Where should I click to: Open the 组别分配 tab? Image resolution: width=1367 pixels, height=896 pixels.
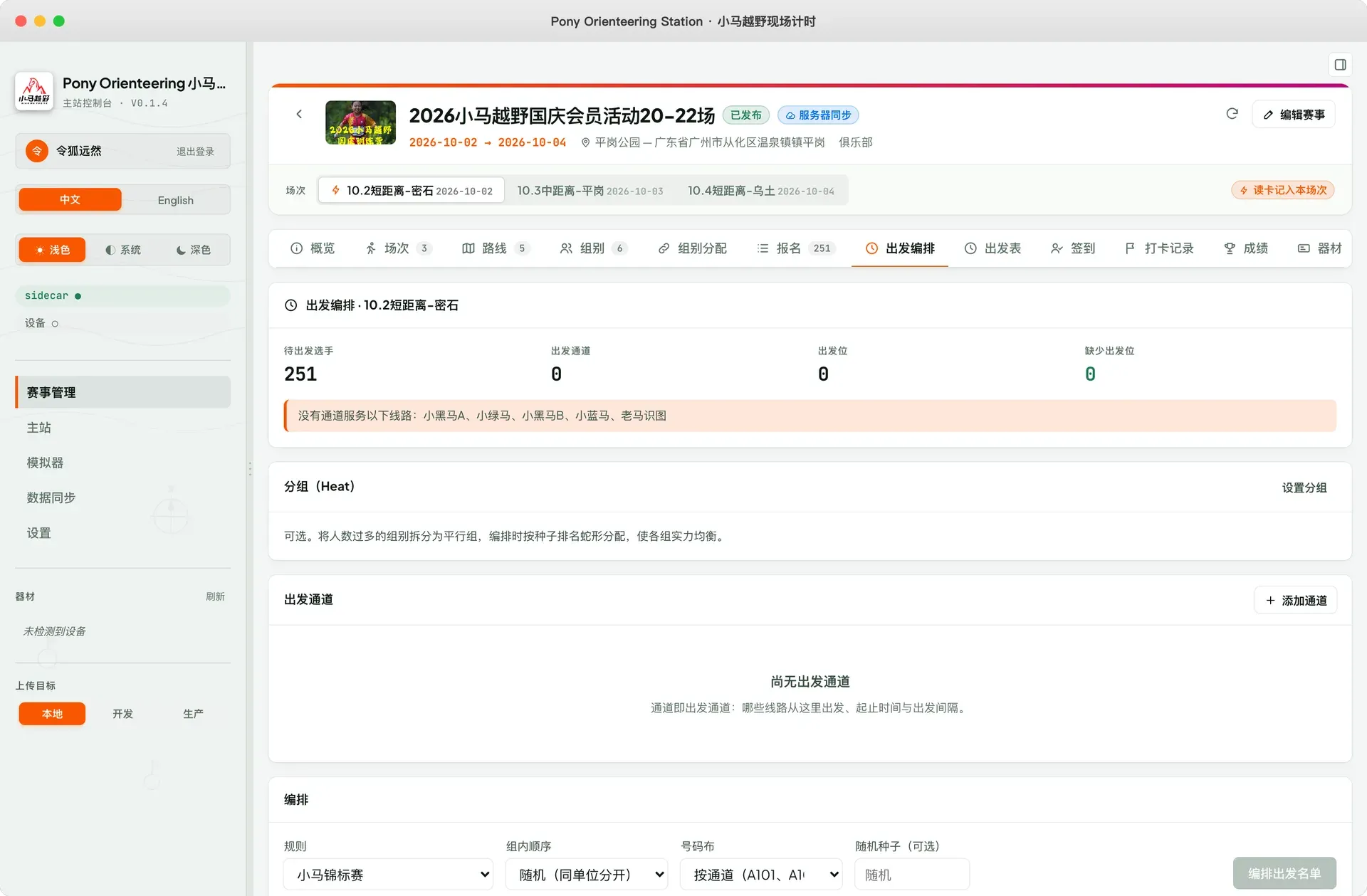click(x=692, y=248)
